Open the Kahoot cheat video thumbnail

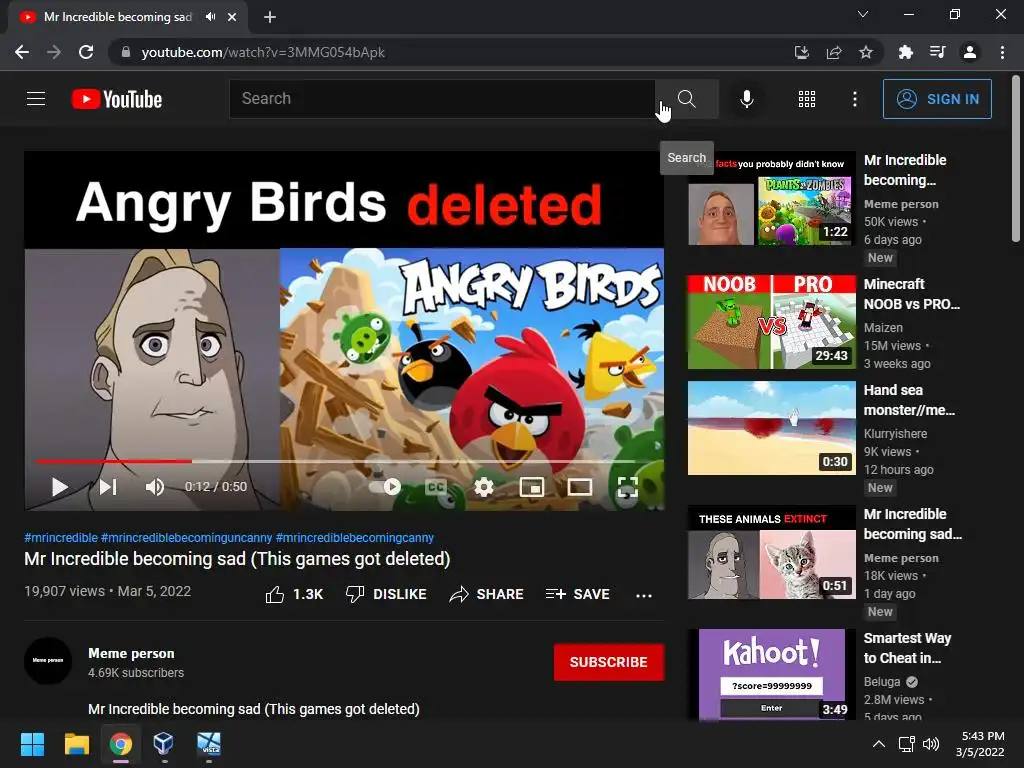coord(771,675)
